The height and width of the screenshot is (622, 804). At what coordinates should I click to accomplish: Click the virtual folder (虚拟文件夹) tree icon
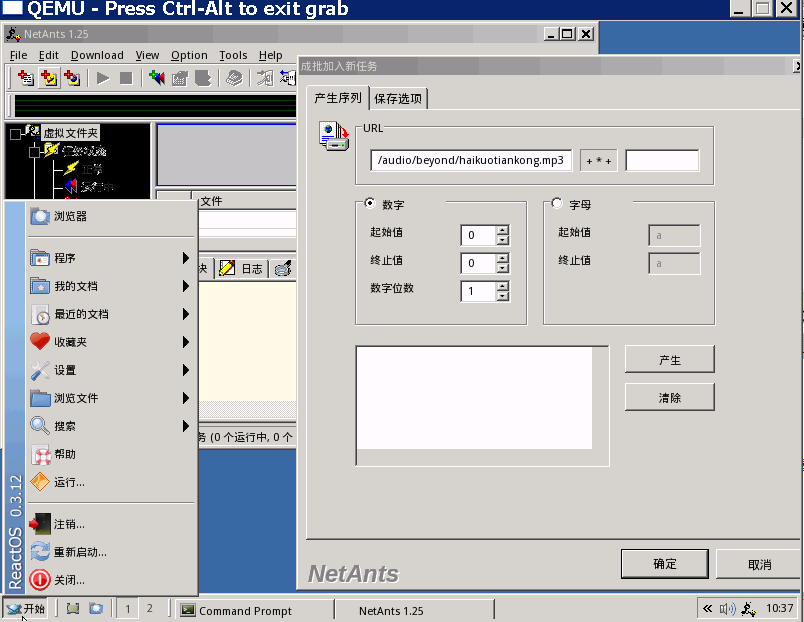[x=32, y=132]
